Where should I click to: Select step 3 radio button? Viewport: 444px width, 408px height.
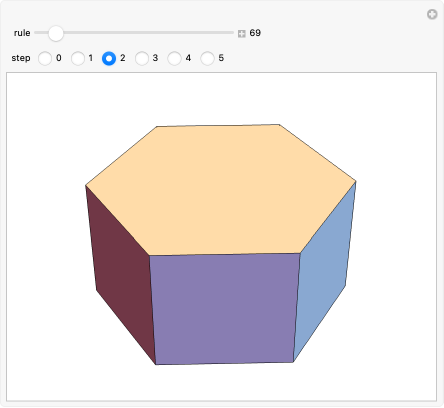[142, 58]
